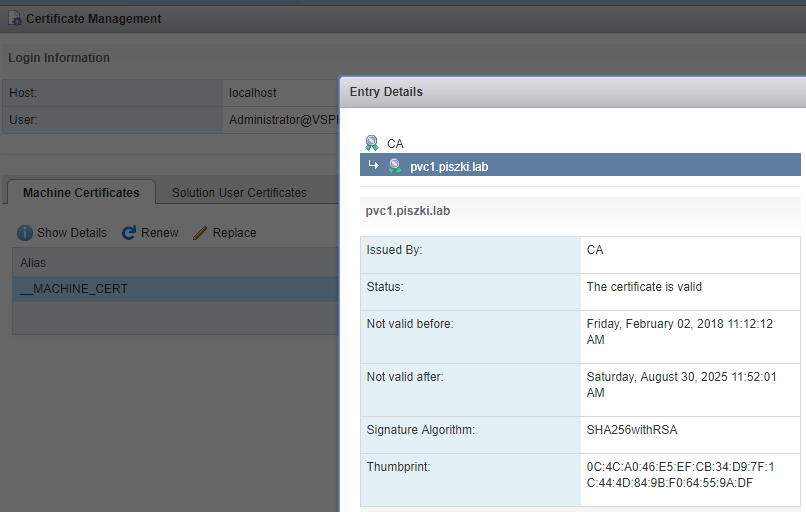This screenshot has height=512, width=806.
Task: Click the Renew refresh arrow icon
Action: pyautogui.click(x=129, y=233)
